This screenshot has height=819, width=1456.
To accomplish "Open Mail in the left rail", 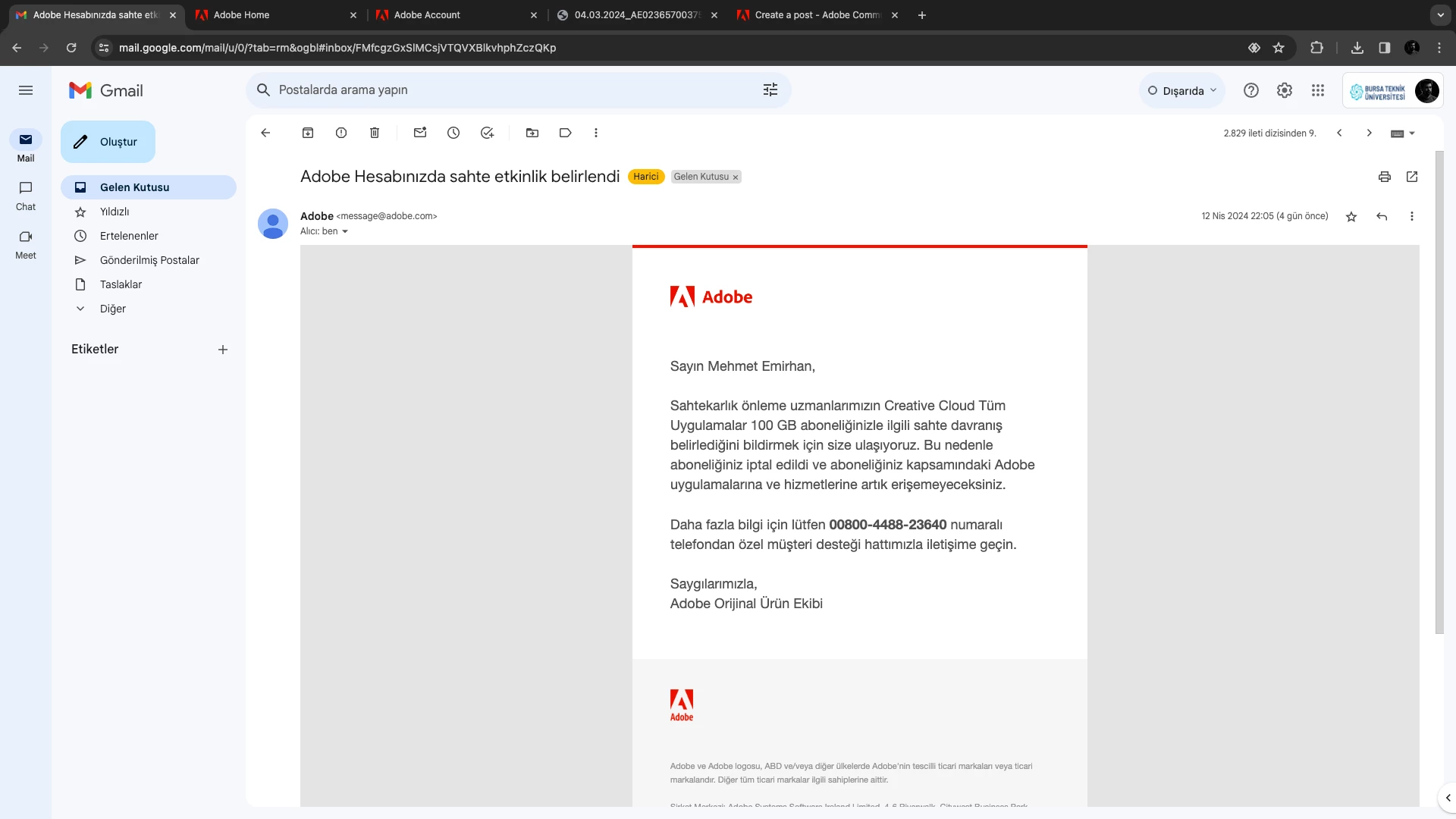I will pos(26,147).
